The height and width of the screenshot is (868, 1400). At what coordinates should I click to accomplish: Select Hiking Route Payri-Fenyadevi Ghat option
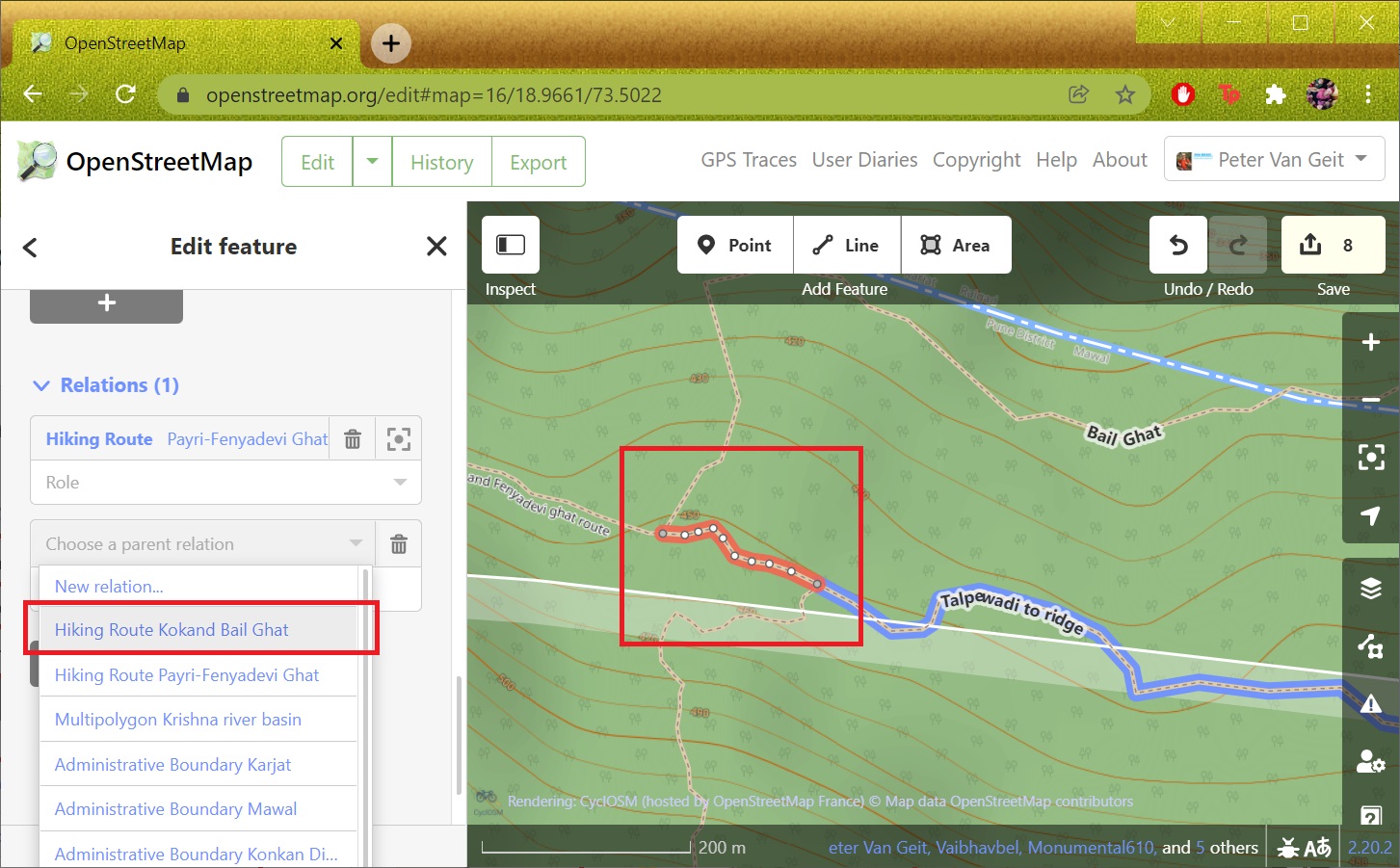point(198,674)
